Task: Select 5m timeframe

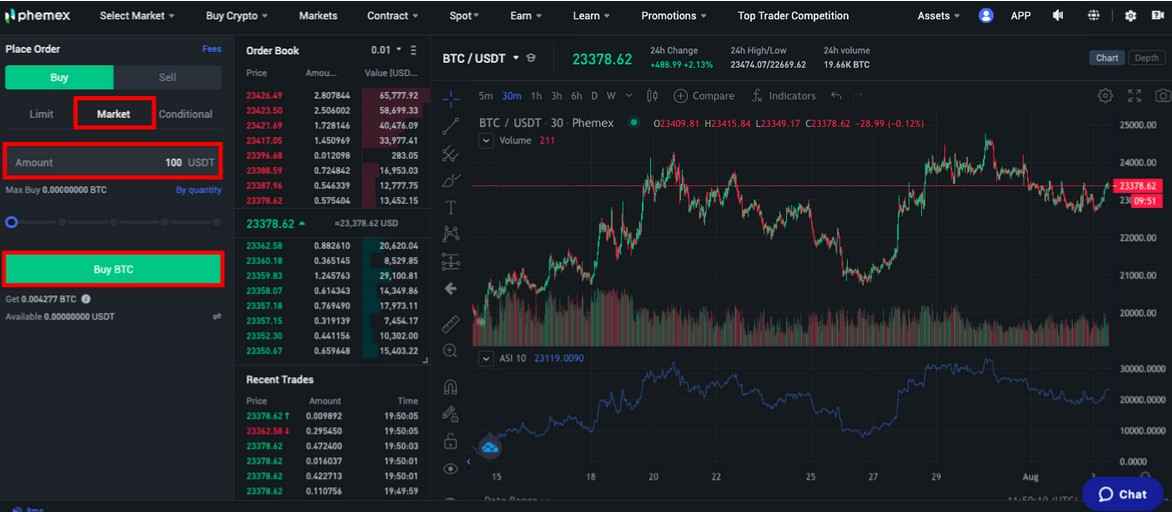Action: (x=486, y=96)
